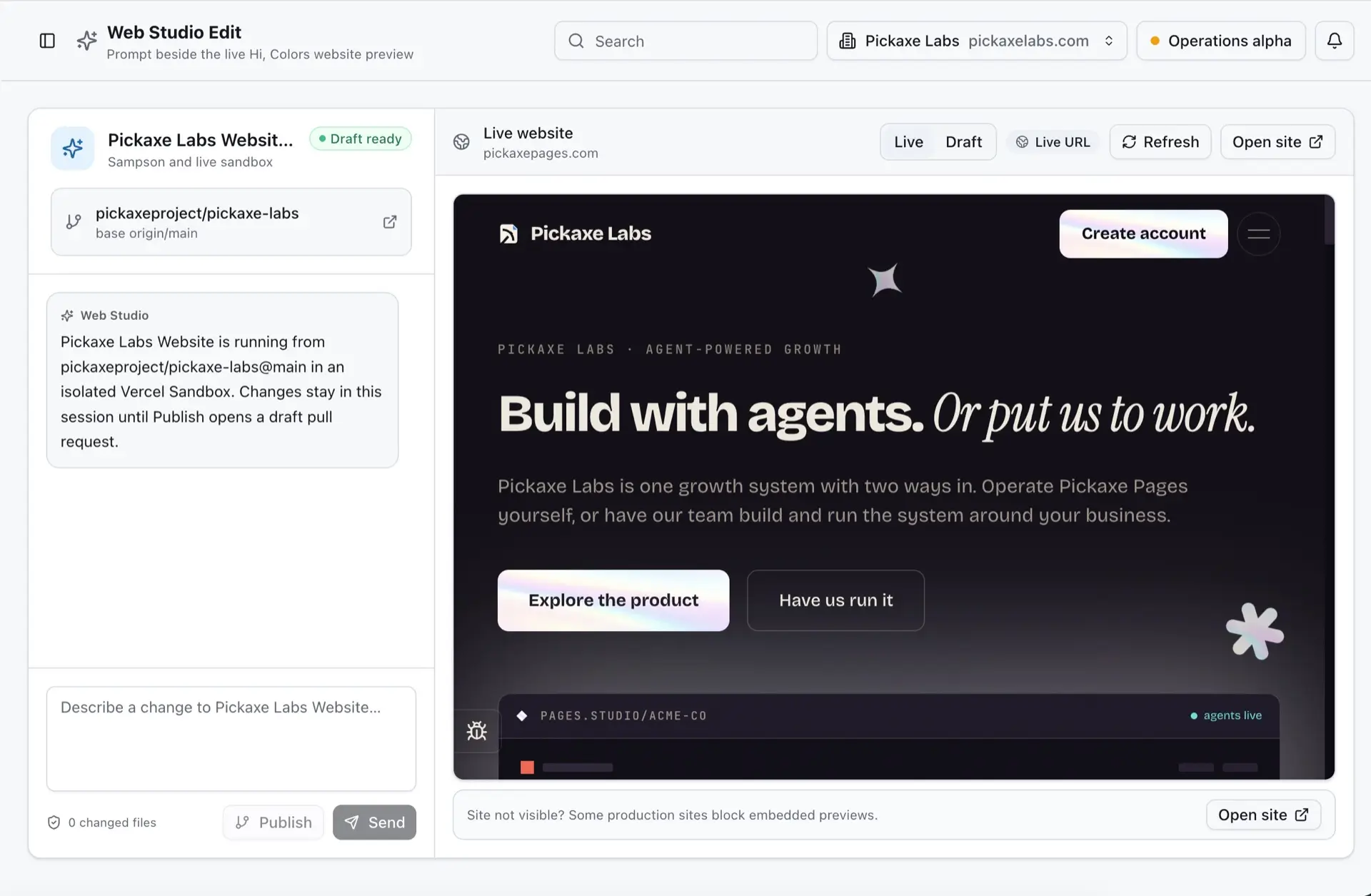Switch preview to Live tab
This screenshot has height=896, width=1371.
(908, 142)
